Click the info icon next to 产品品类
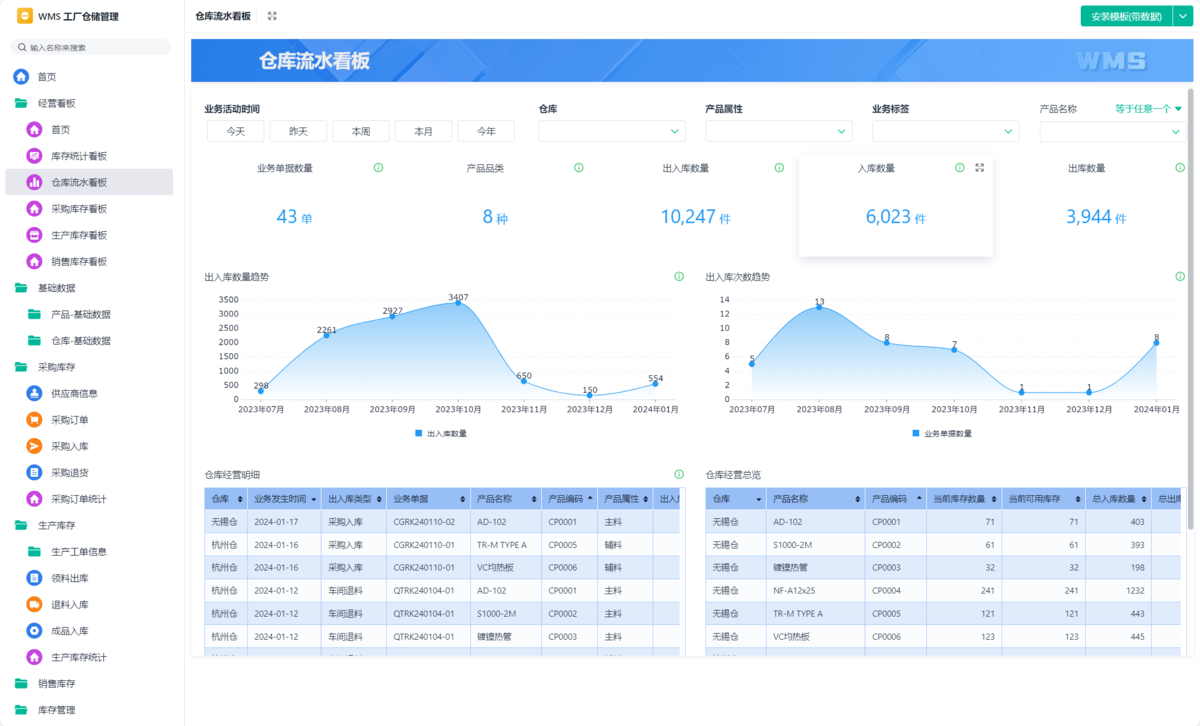The height and width of the screenshot is (726, 1200). [578, 168]
